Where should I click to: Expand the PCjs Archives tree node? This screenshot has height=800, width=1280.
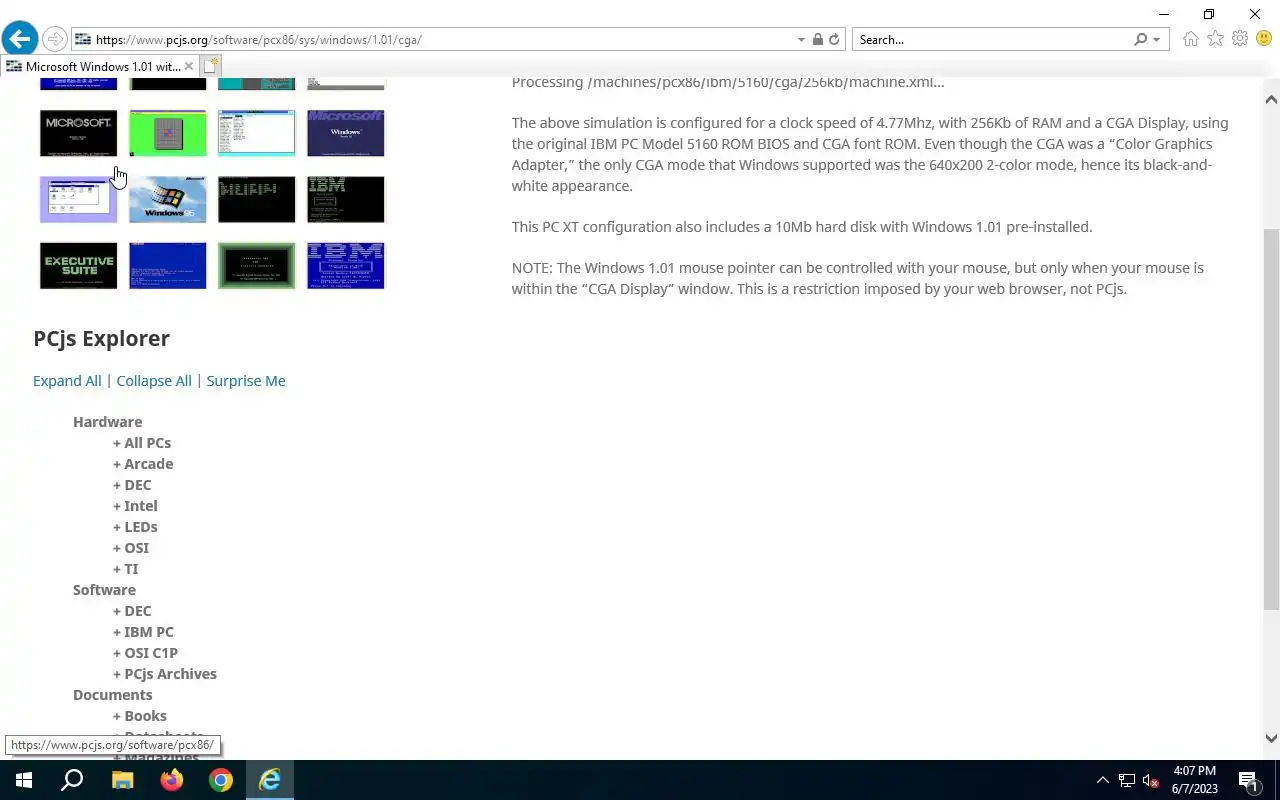click(x=165, y=673)
